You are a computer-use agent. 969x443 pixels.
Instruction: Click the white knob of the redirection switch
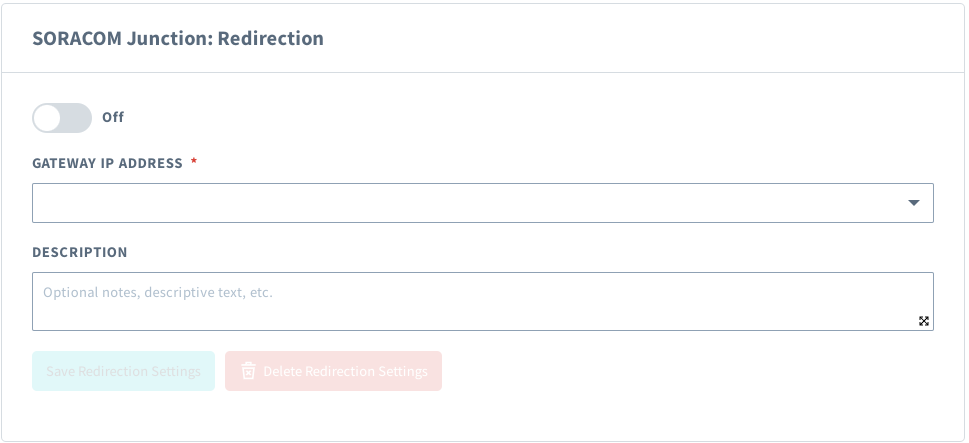pos(48,118)
